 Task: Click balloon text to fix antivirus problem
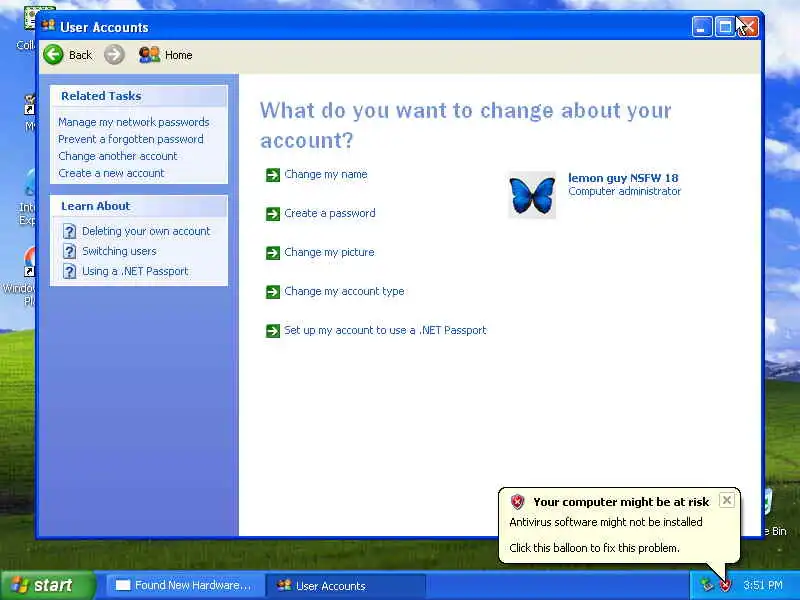594,548
